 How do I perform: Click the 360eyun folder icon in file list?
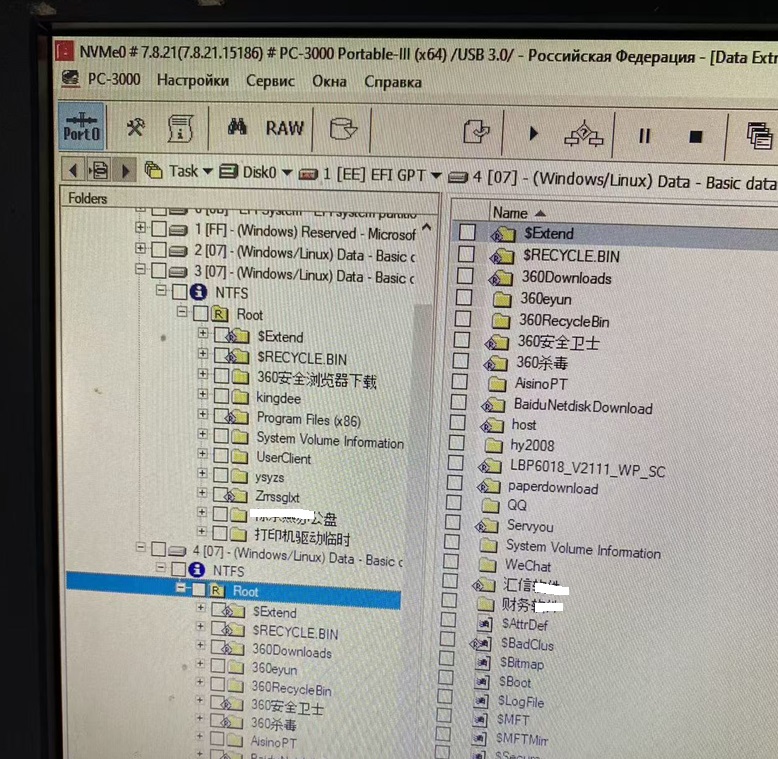coord(502,299)
